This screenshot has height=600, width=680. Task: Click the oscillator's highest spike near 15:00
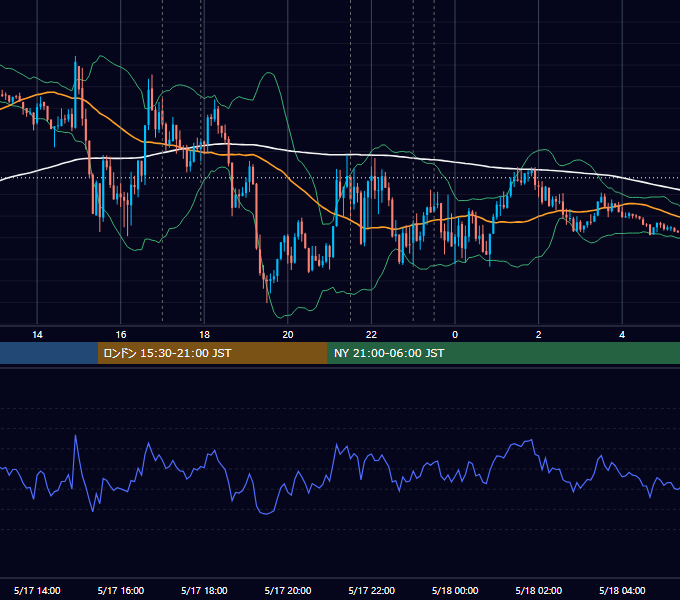coord(75,436)
